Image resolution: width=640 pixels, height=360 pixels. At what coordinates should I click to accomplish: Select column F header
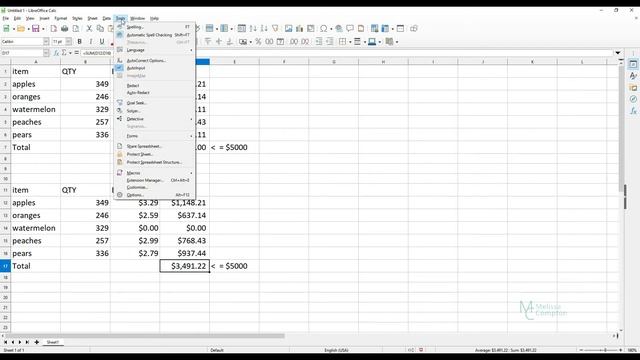point(284,62)
